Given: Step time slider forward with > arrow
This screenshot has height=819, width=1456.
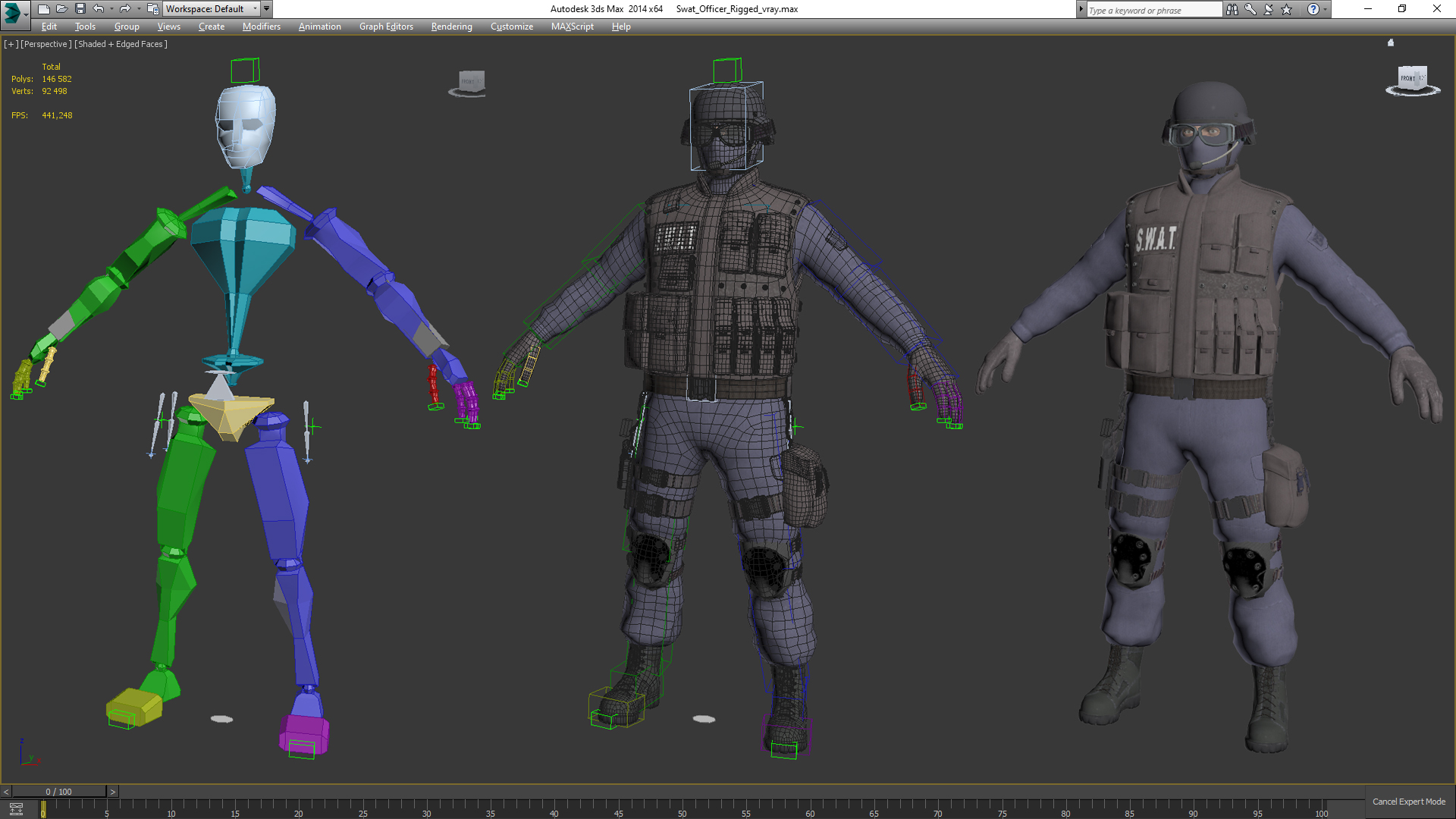Looking at the screenshot, I should tap(113, 792).
